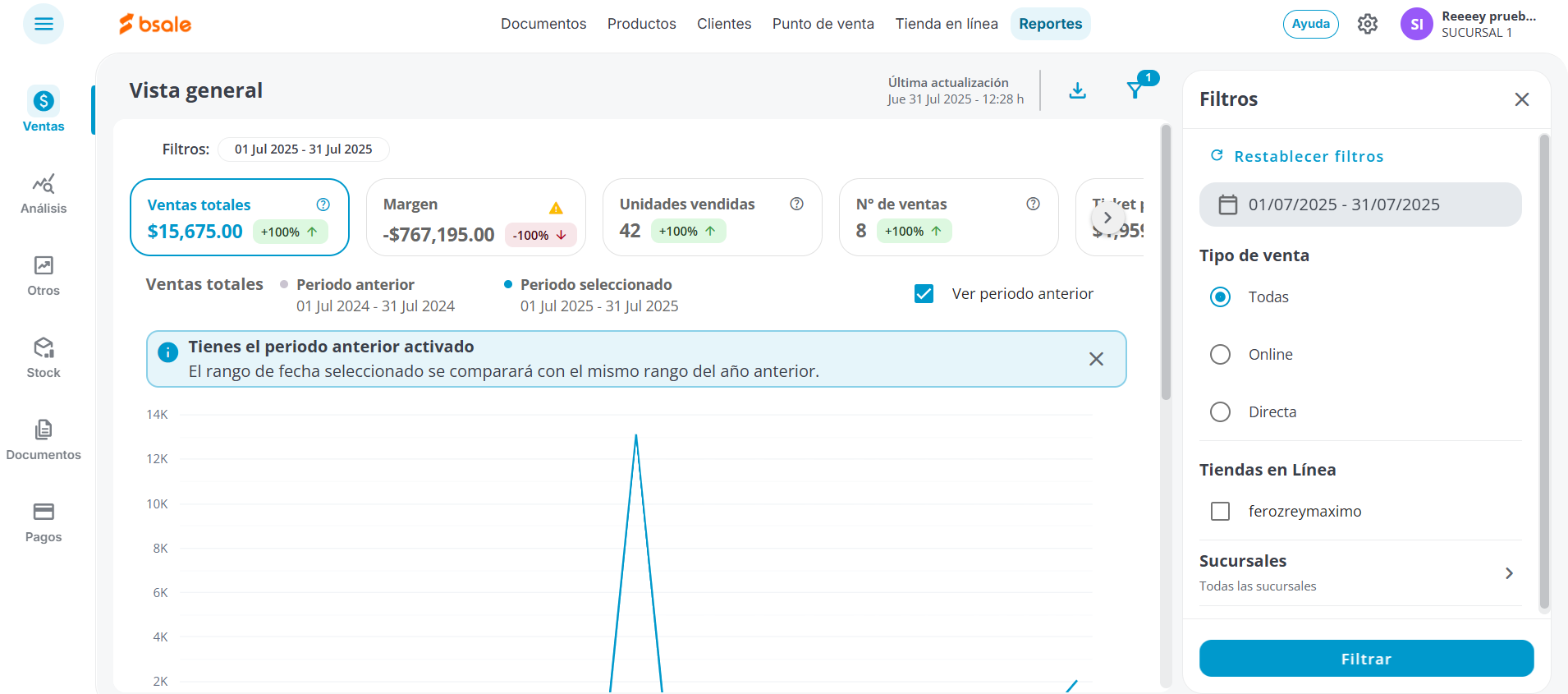Open the date range 01/07/2025 - 31/07/2025 picker
Screen dimensions: 1568x694
pos(1360,205)
